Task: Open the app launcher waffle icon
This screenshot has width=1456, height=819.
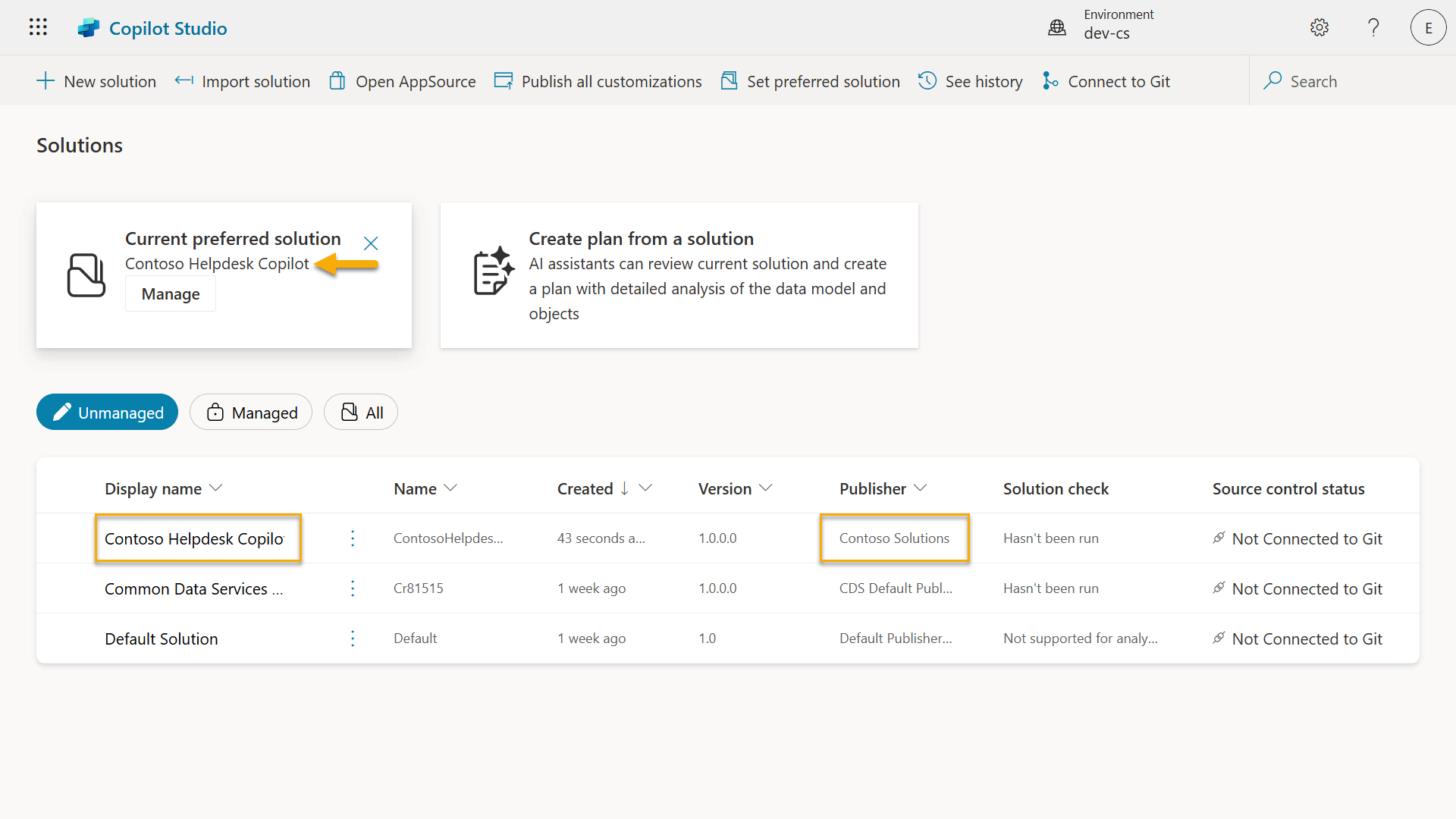Action: coord(38,27)
